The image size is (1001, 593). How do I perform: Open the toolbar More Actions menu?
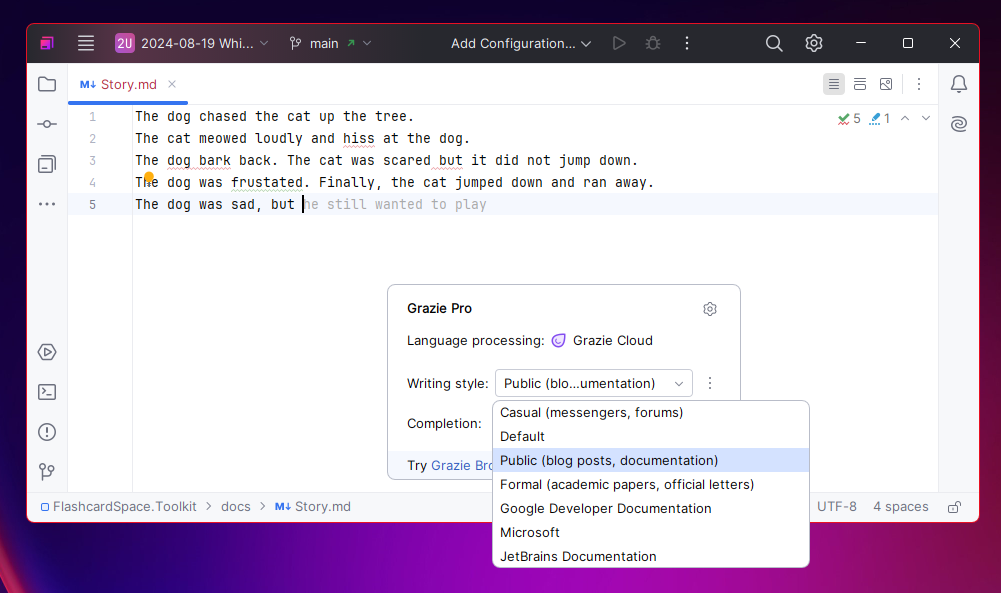[x=687, y=43]
